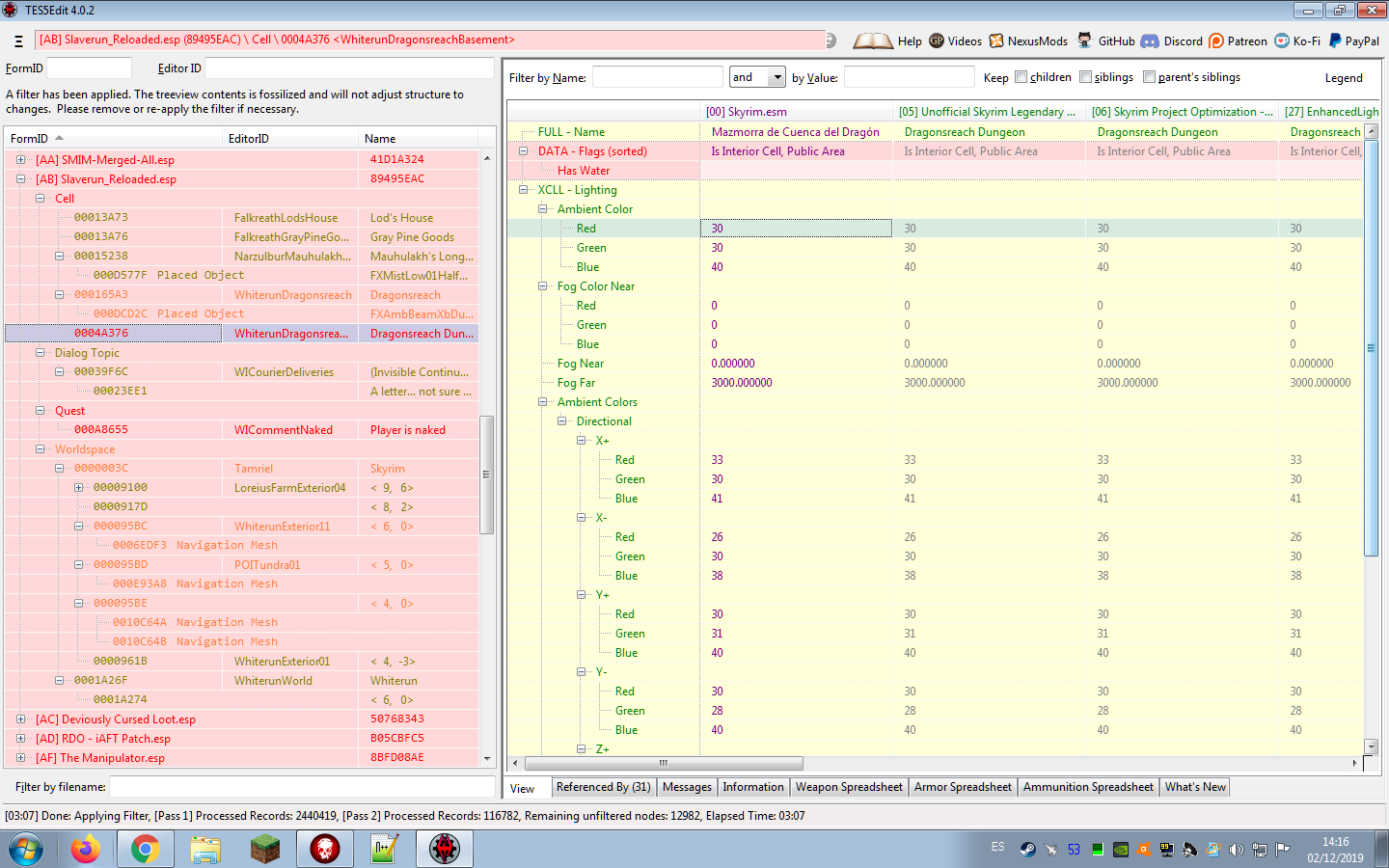Collapse the Dialog Topic group
The height and width of the screenshot is (868, 1389).
coord(40,353)
